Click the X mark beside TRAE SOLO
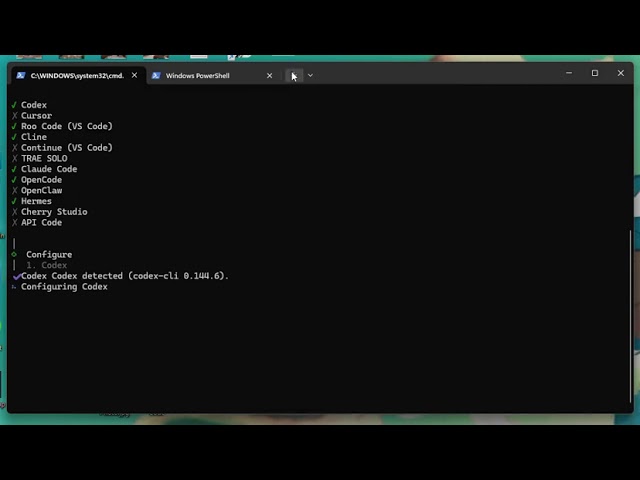 pyautogui.click(x=15, y=158)
